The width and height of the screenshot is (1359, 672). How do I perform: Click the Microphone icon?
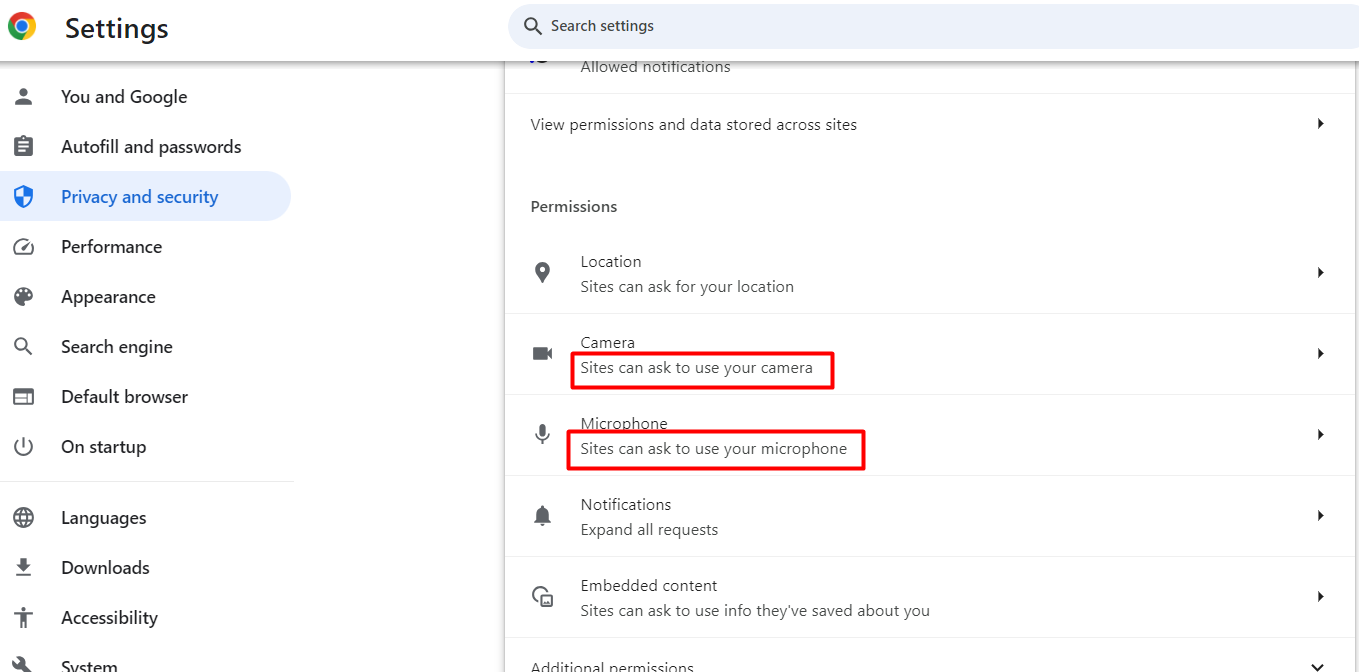click(542, 435)
